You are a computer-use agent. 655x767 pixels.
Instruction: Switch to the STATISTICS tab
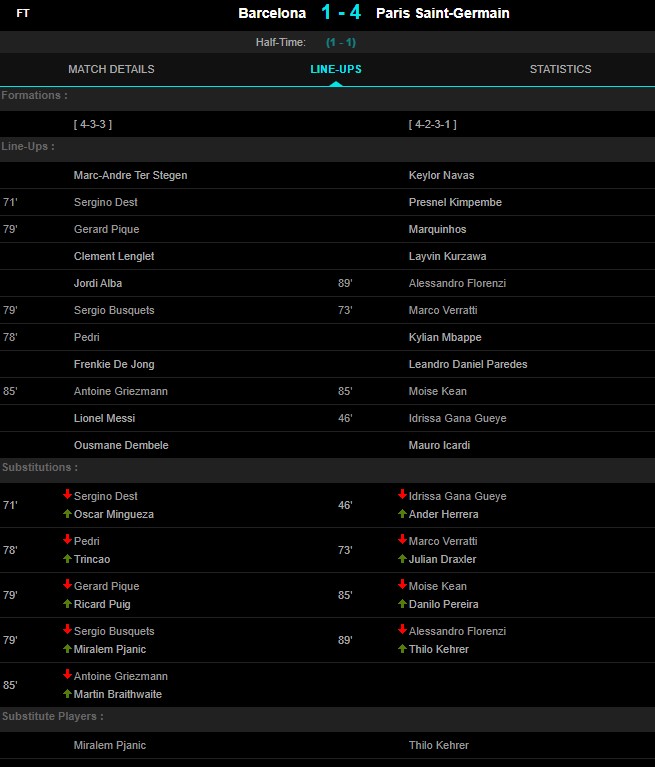[x=561, y=69]
